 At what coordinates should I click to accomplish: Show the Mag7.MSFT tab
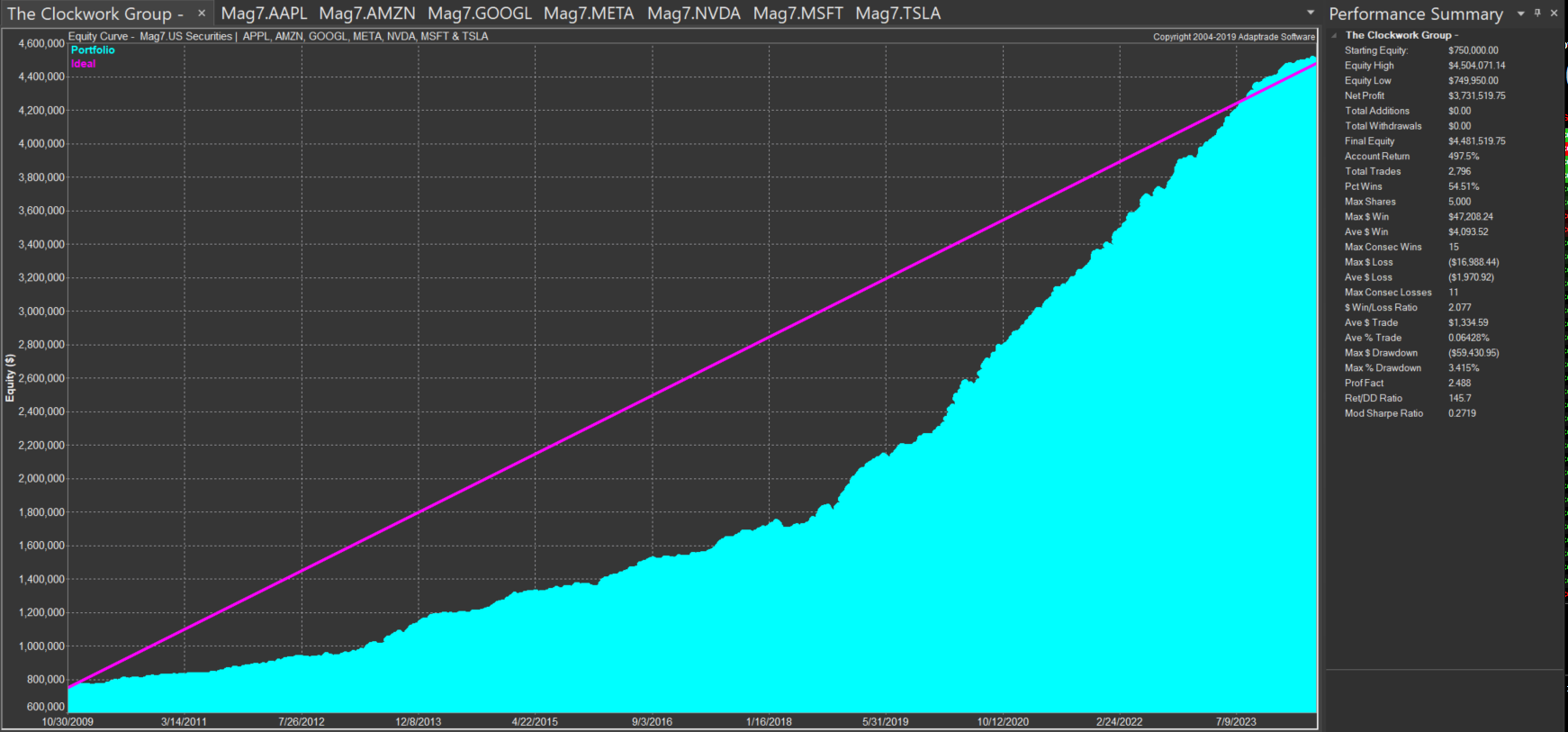click(798, 14)
